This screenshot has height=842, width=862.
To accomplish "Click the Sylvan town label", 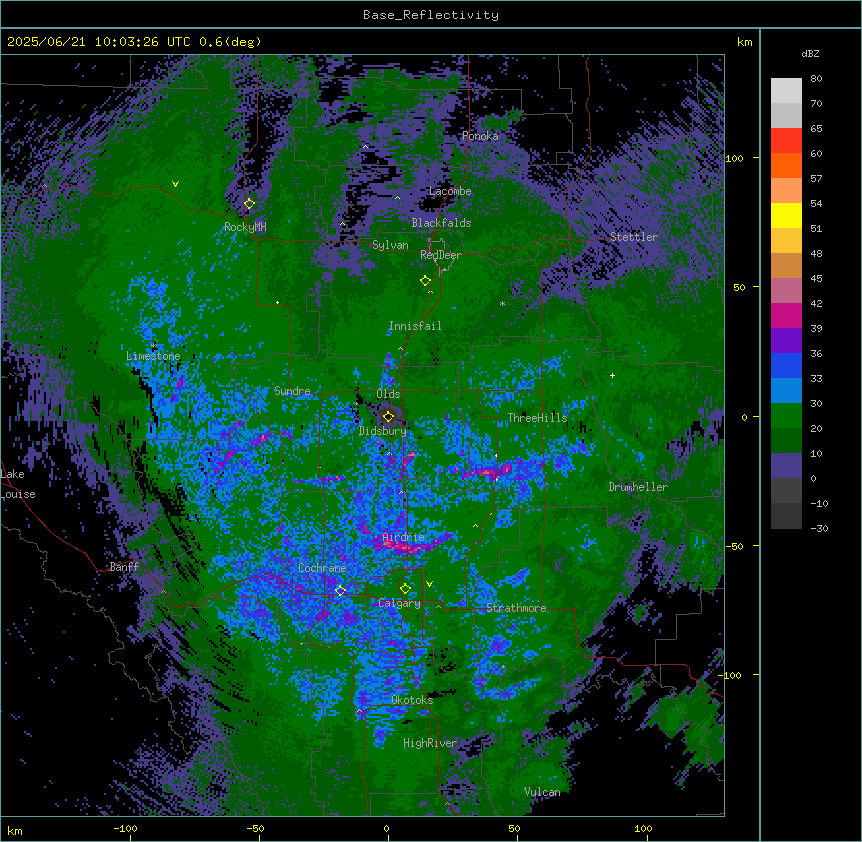I will (390, 245).
